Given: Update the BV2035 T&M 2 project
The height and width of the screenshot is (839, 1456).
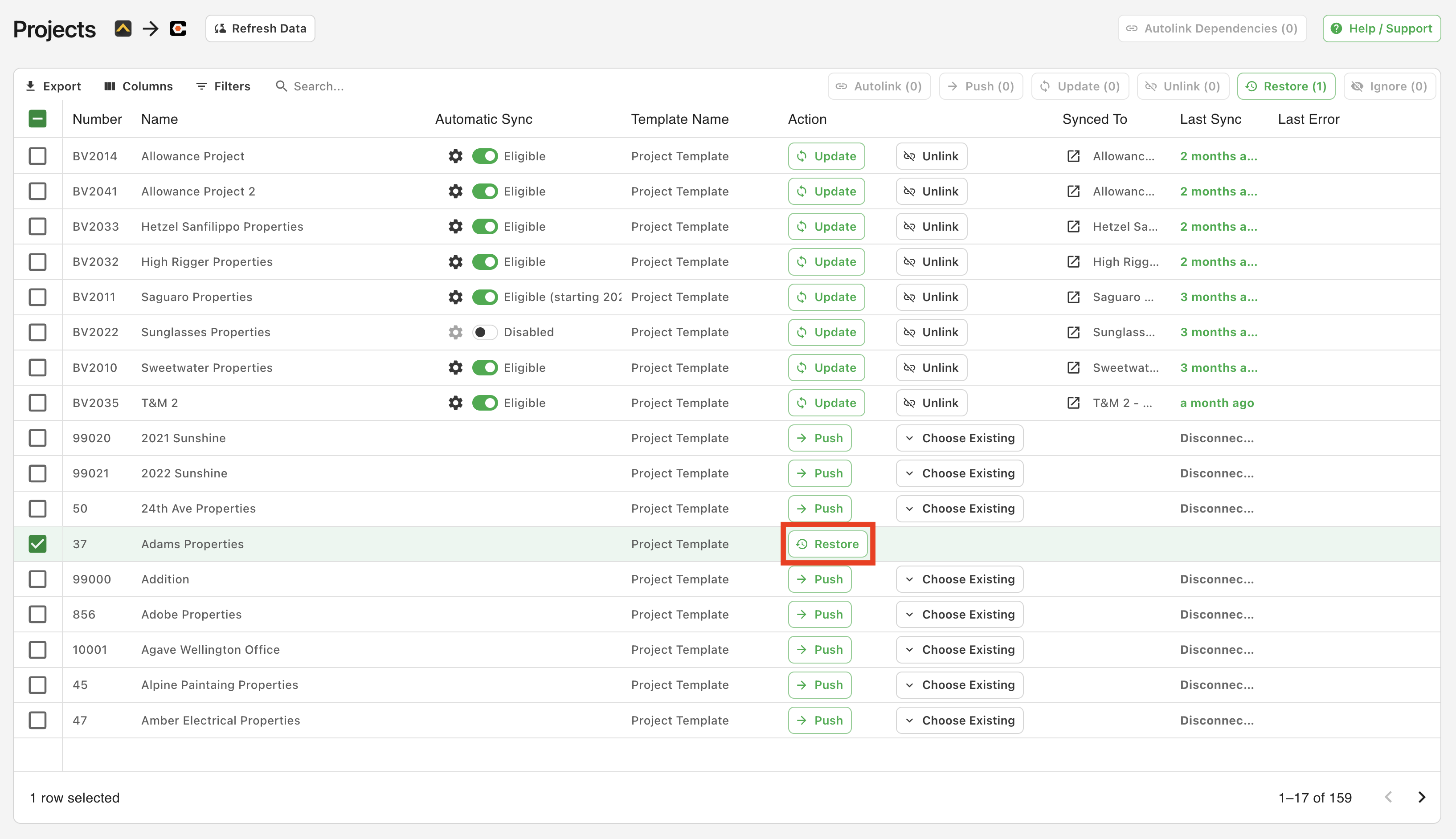Looking at the screenshot, I should pyautogui.click(x=826, y=403).
